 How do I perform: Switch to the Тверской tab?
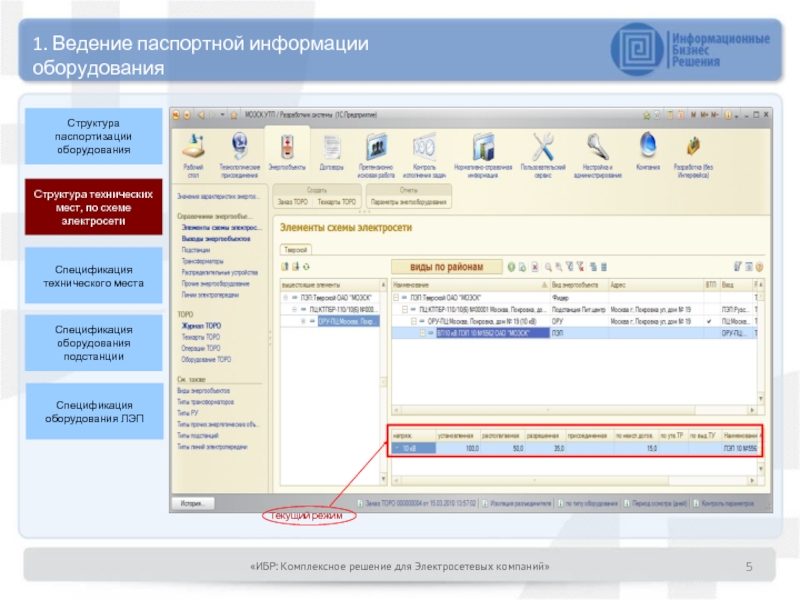coord(296,249)
